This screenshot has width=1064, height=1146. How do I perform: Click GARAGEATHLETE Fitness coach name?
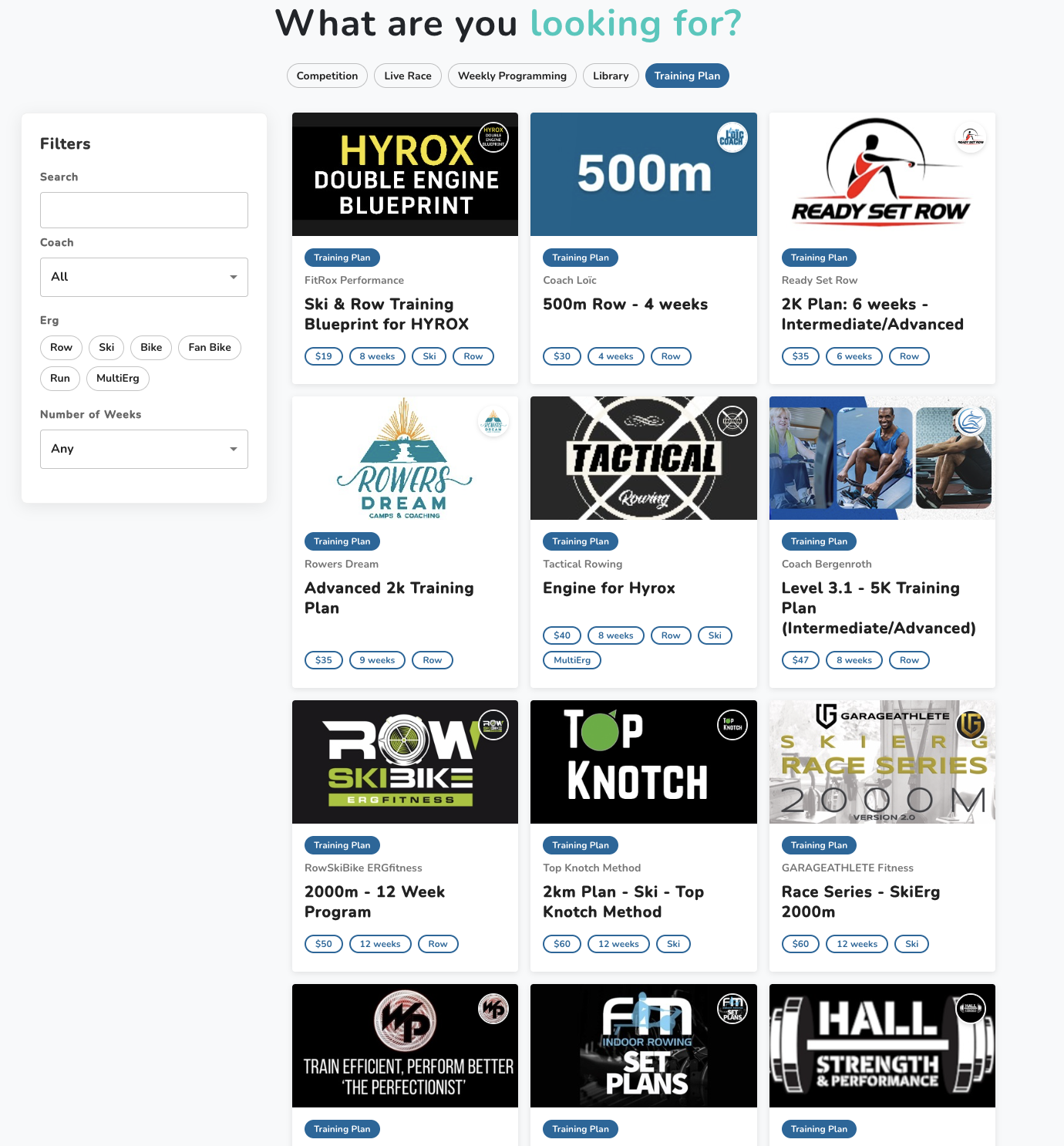tap(847, 868)
